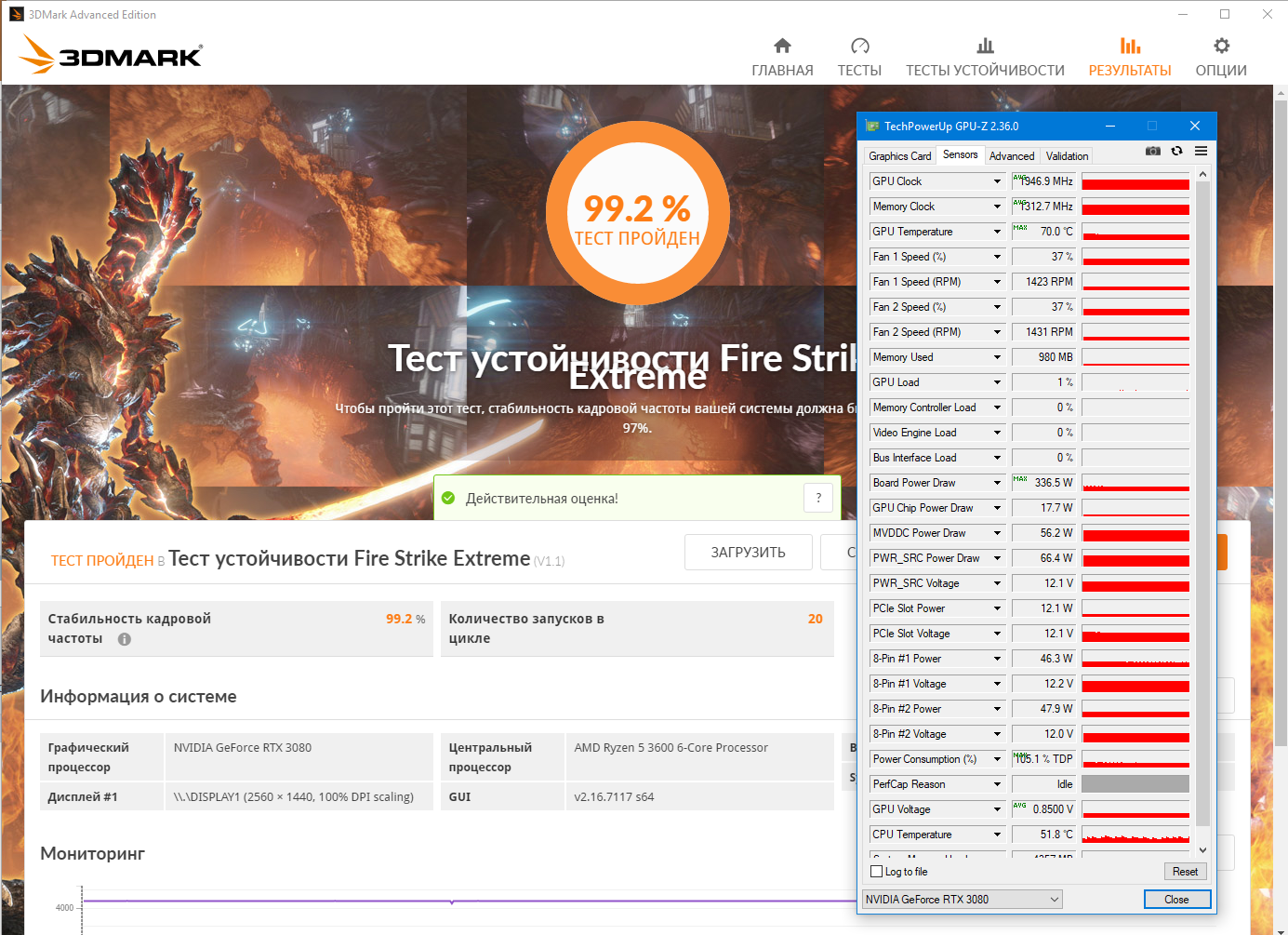Screen dimensions: 1288x935
Task: Open the GPU-Z hamburger menu
Action: pos(1201,151)
